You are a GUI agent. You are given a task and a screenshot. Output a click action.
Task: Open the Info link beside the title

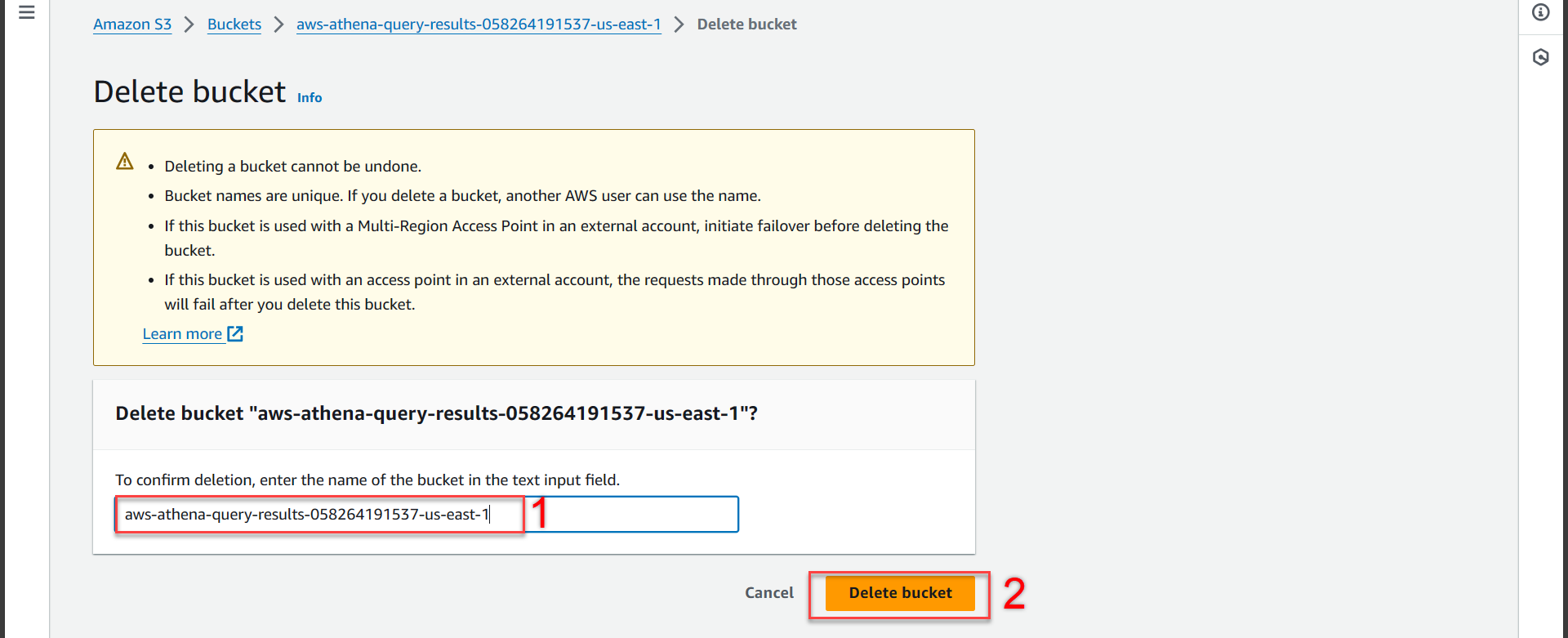pos(310,97)
